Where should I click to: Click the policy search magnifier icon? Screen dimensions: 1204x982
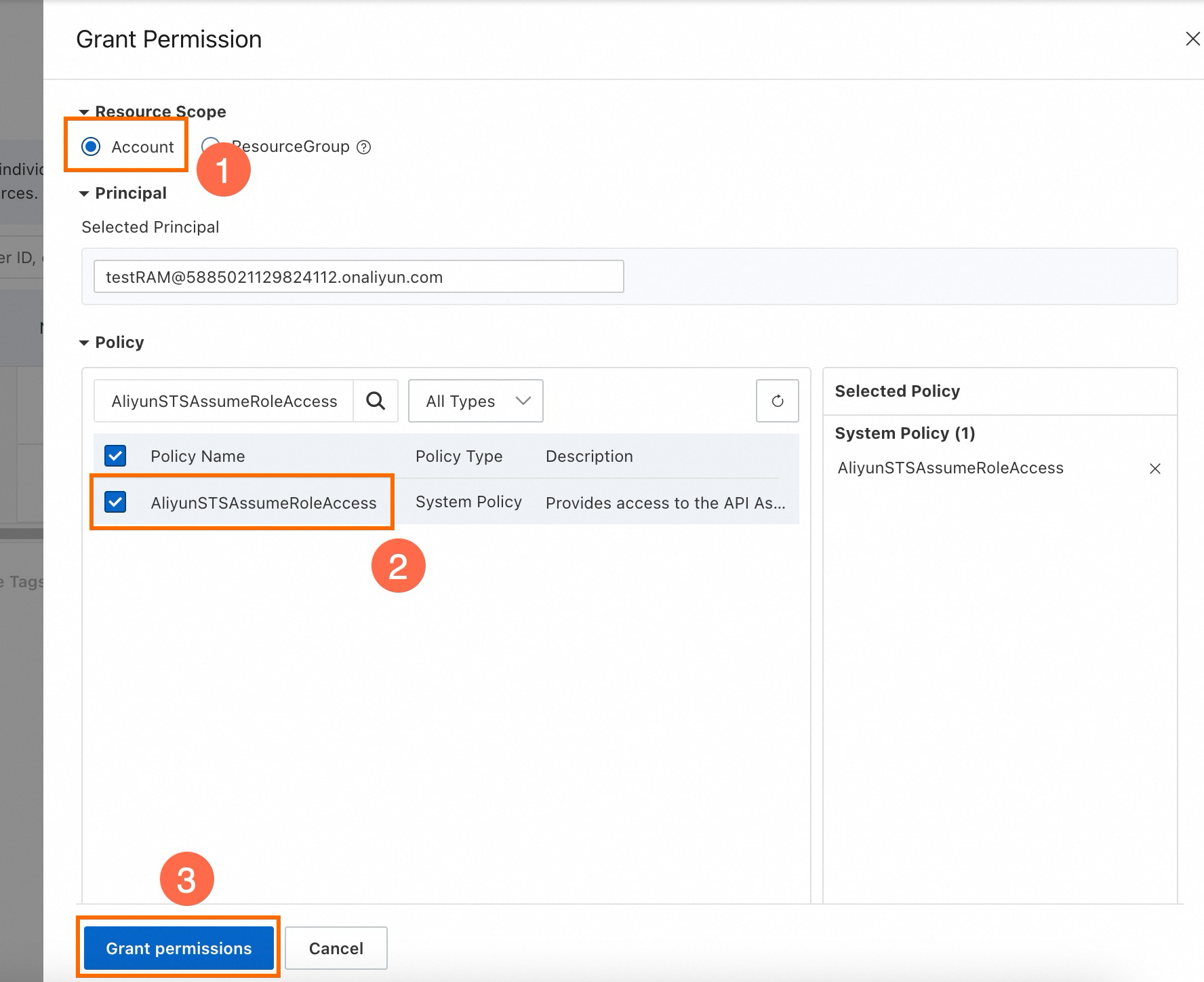[x=376, y=401]
